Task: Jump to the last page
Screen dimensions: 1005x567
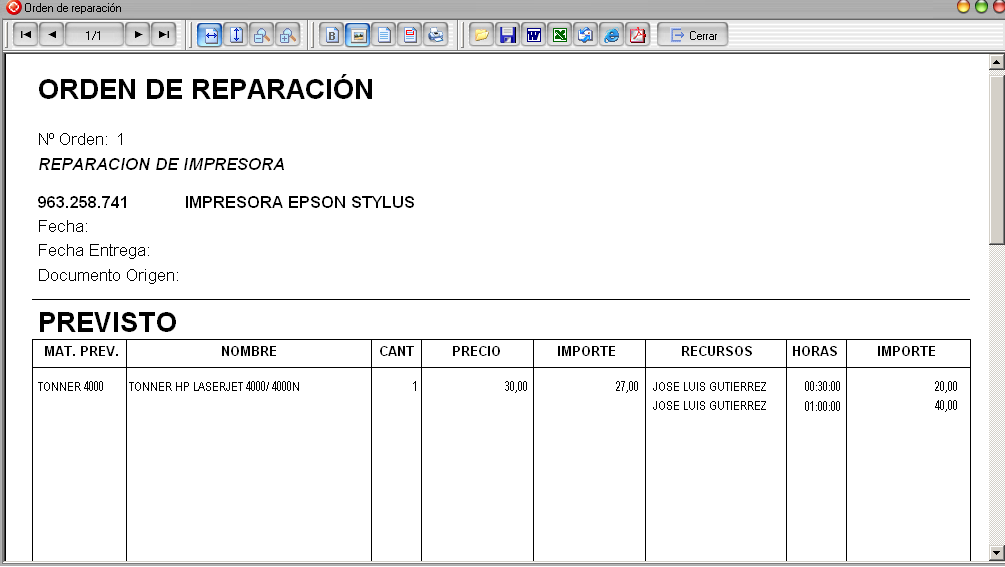Action: pos(164,35)
